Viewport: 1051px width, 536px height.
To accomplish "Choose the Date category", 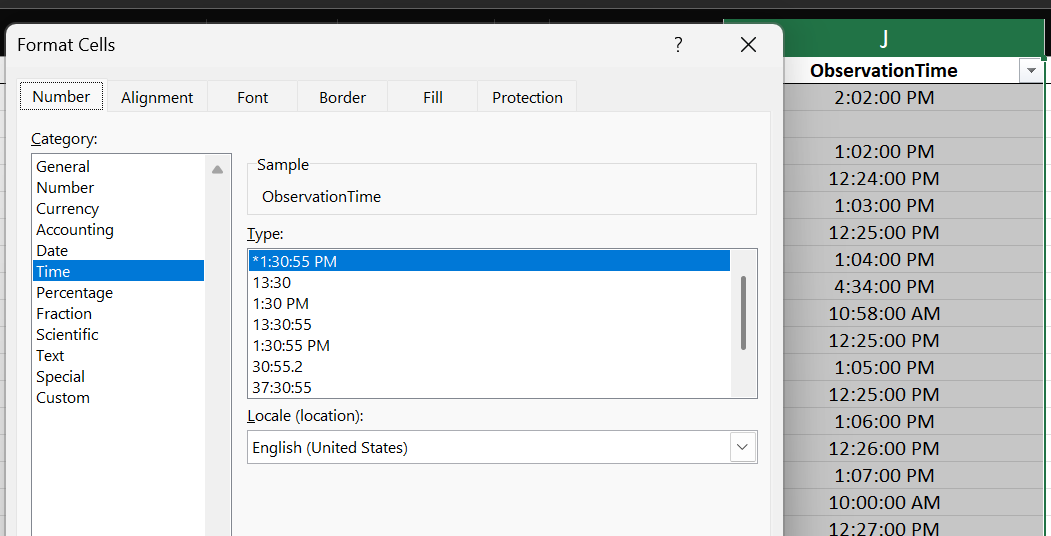I will 52,251.
